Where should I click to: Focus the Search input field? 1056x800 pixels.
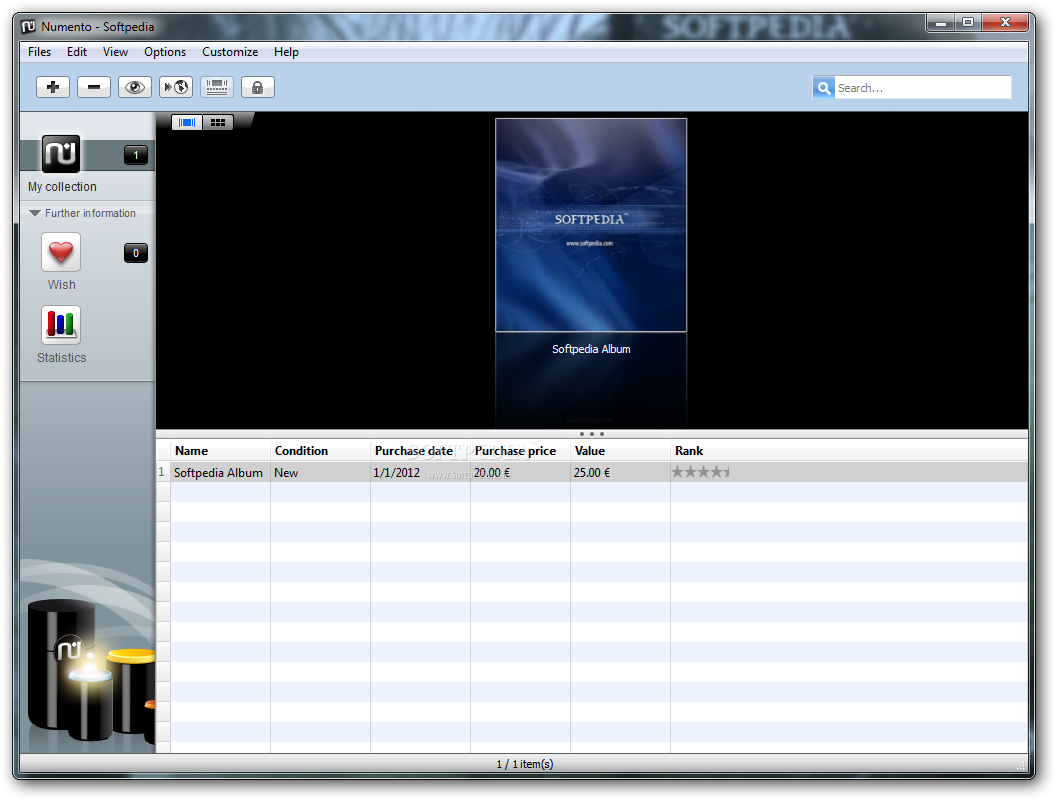tap(923, 88)
